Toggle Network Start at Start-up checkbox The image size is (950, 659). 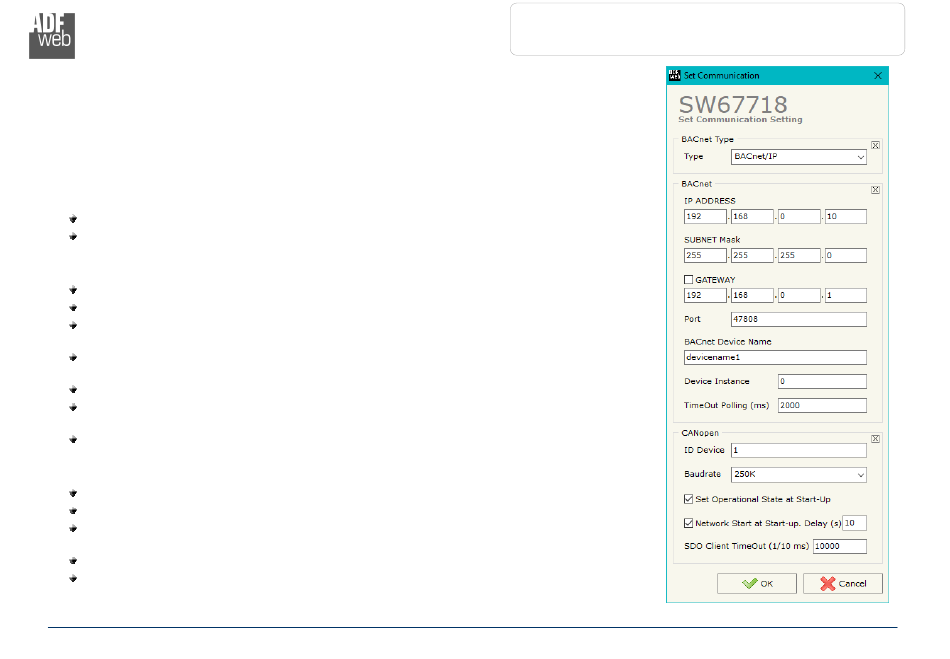[x=688, y=523]
